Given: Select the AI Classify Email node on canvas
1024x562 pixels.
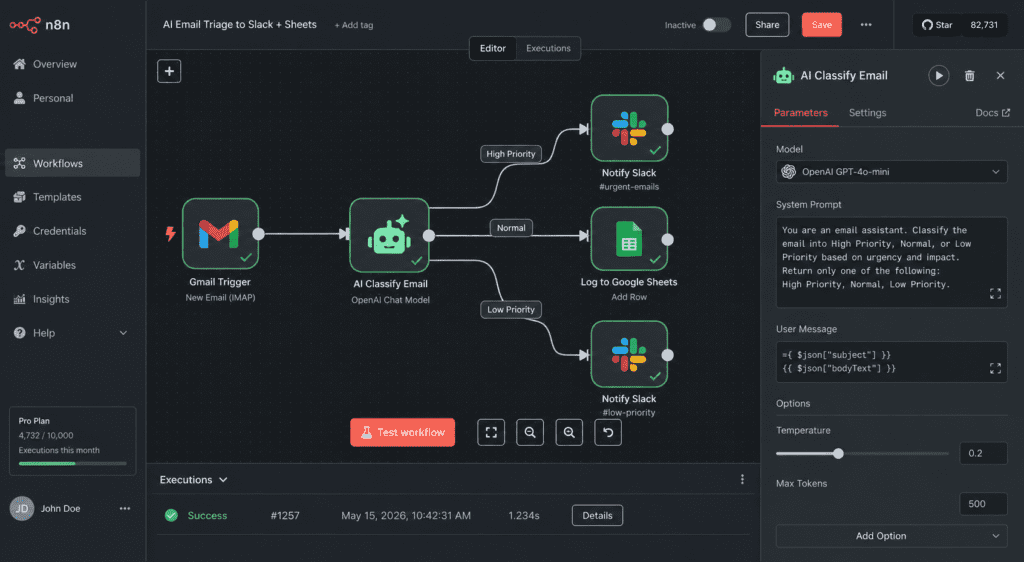Looking at the screenshot, I should (x=389, y=235).
